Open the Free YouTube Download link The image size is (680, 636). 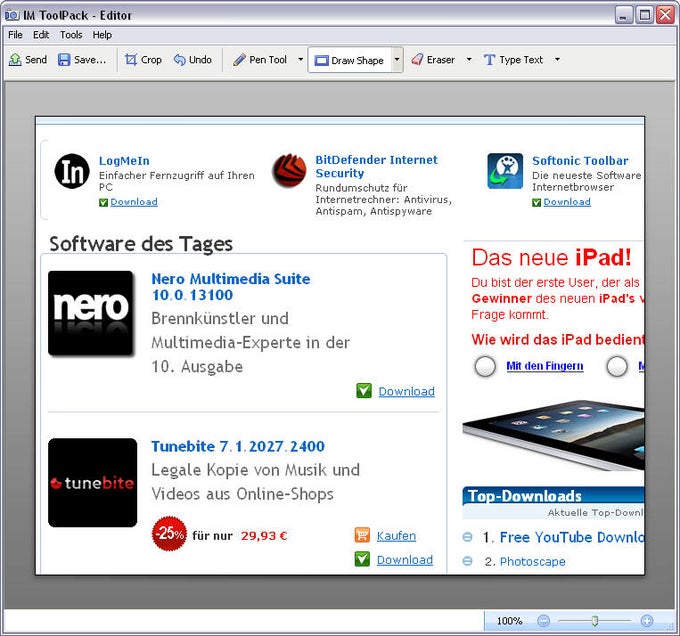click(572, 537)
